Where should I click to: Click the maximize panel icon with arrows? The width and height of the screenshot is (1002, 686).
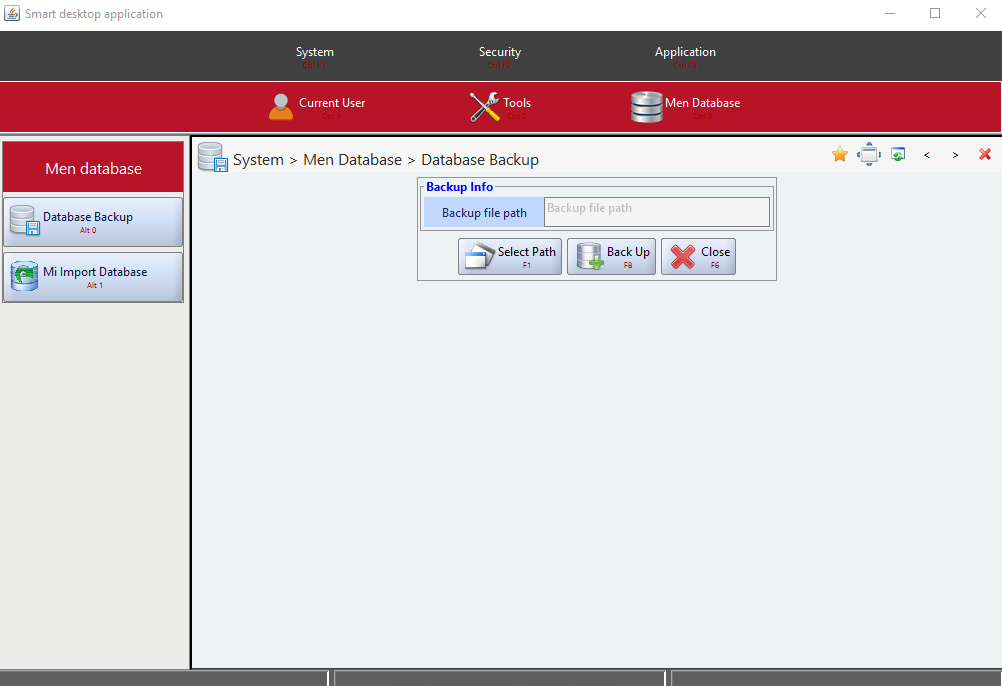tap(869, 154)
